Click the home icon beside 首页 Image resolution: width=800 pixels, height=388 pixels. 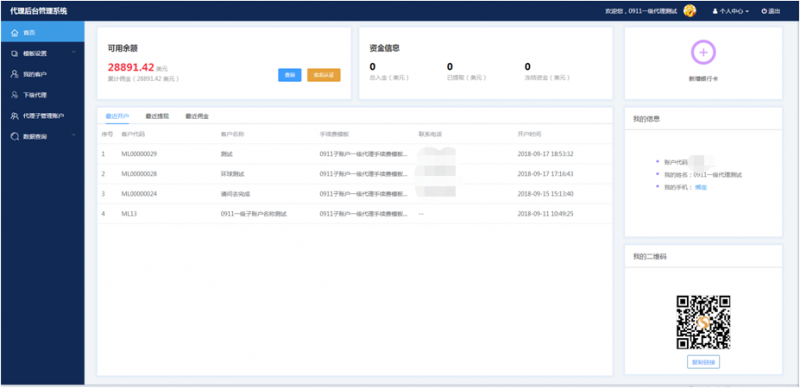point(14,33)
